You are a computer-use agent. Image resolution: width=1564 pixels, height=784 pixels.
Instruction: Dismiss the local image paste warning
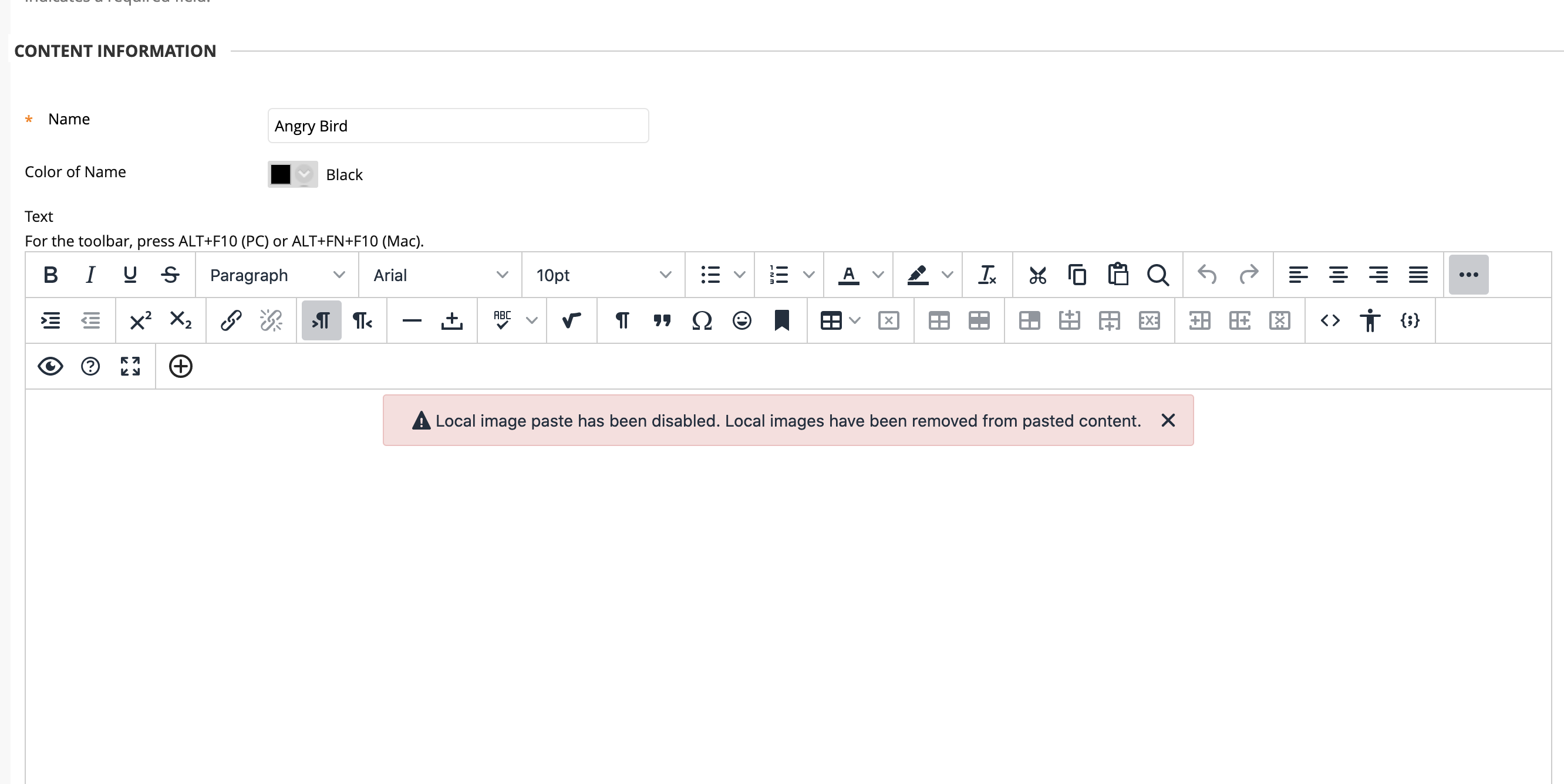[1168, 420]
